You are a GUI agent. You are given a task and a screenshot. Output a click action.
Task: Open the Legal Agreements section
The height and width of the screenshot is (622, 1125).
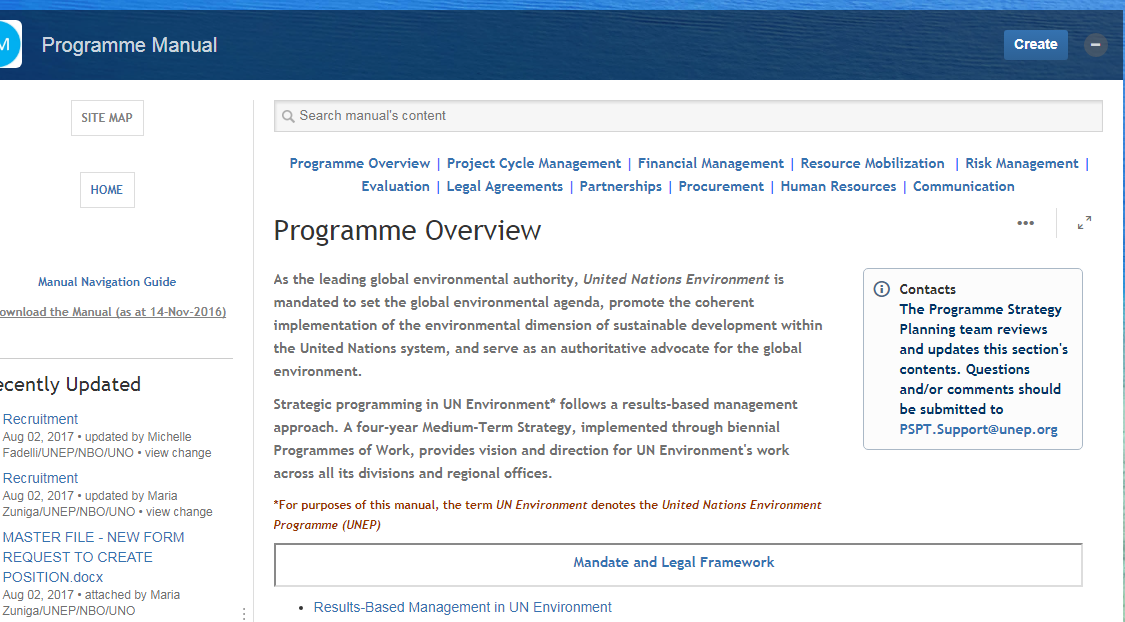pos(504,187)
